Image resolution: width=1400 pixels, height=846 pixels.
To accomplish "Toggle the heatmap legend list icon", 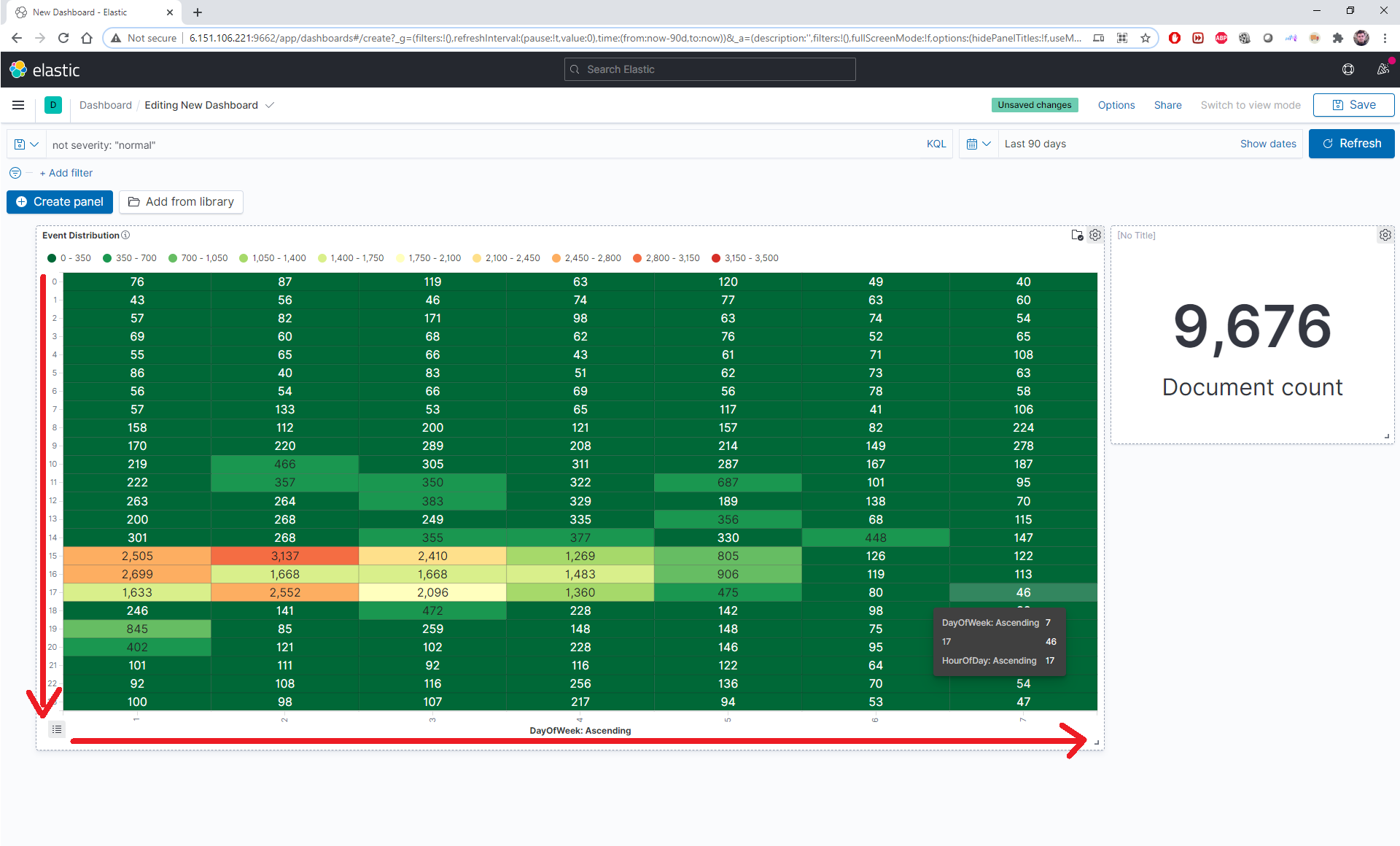I will click(57, 729).
